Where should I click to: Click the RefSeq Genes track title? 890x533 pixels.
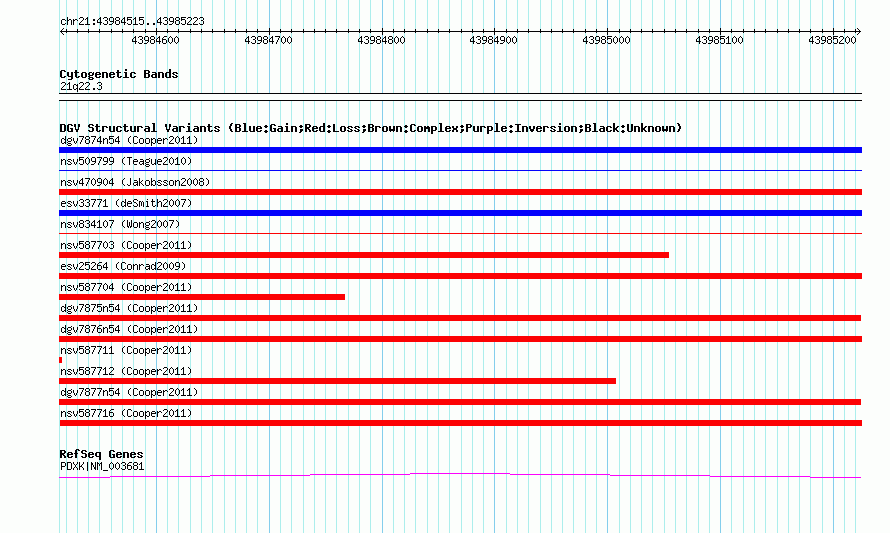pos(101,454)
